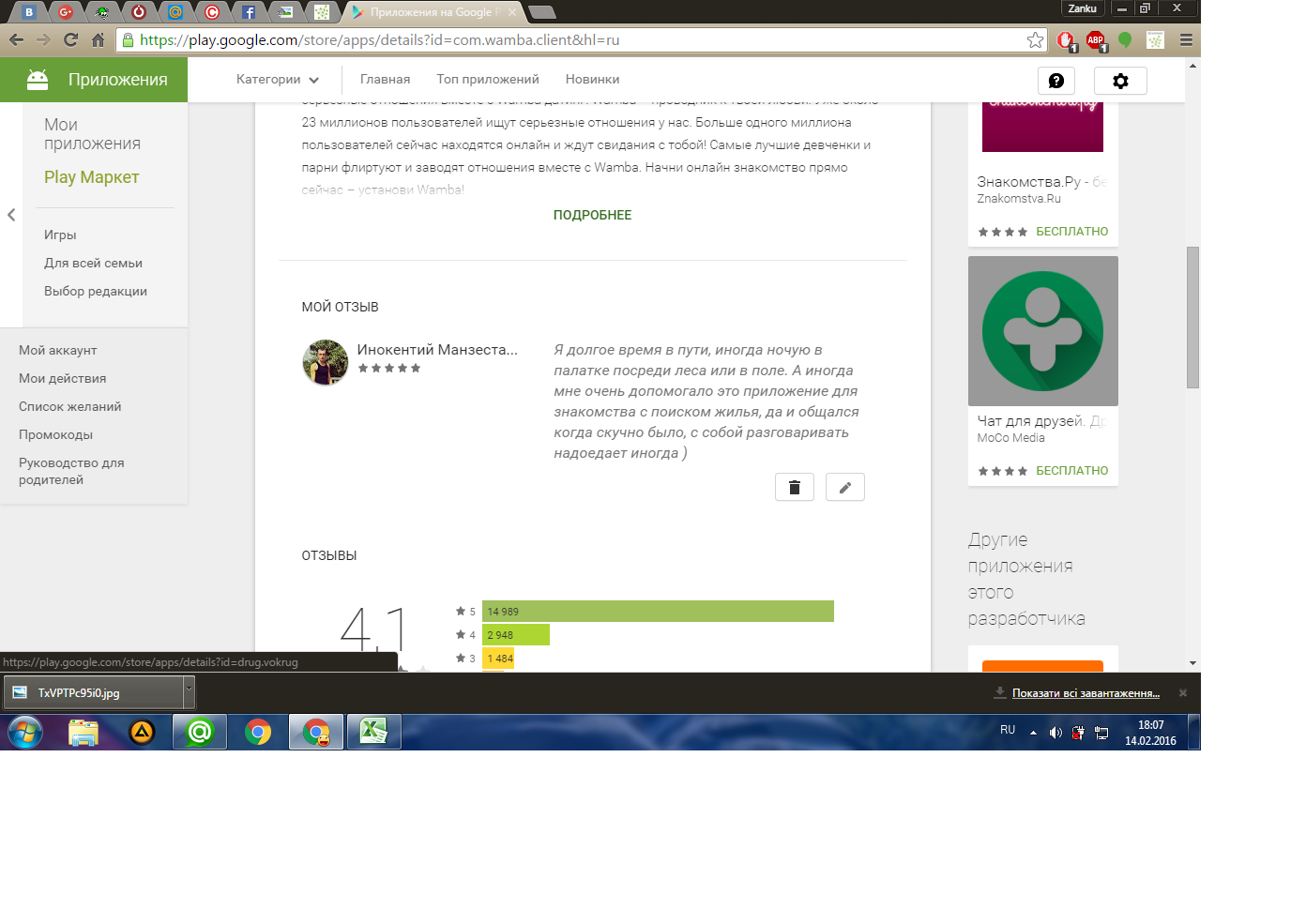Click the 5-star rating bar 14 989

(x=658, y=612)
